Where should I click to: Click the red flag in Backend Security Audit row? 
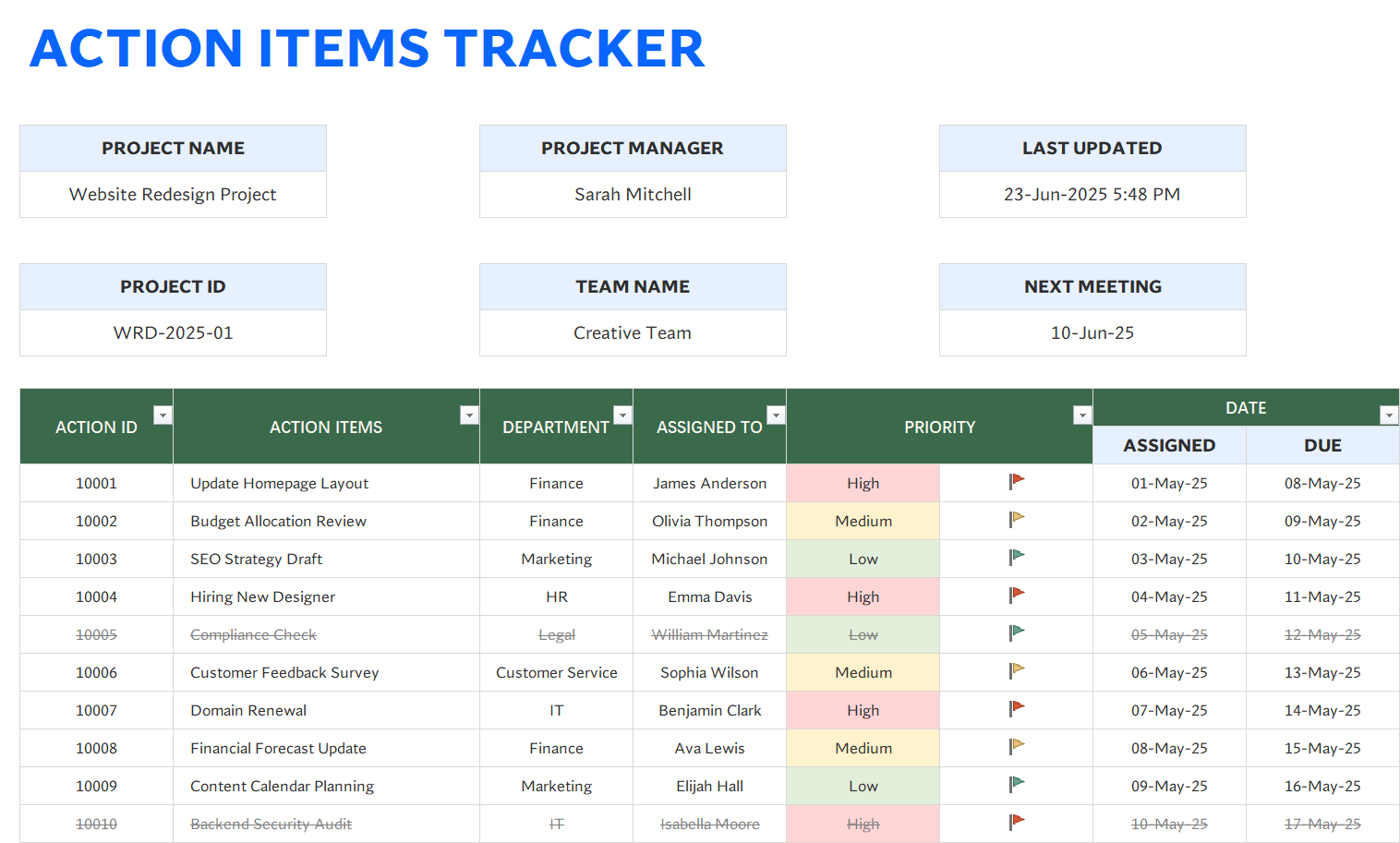click(x=1017, y=822)
